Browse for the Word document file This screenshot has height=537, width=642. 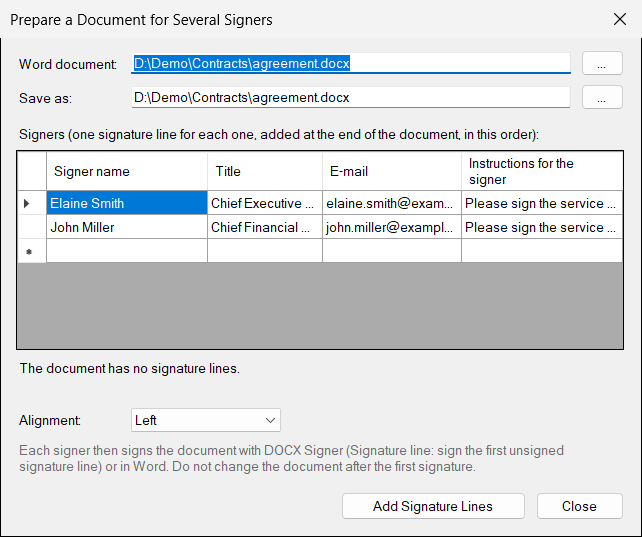pyautogui.click(x=602, y=63)
